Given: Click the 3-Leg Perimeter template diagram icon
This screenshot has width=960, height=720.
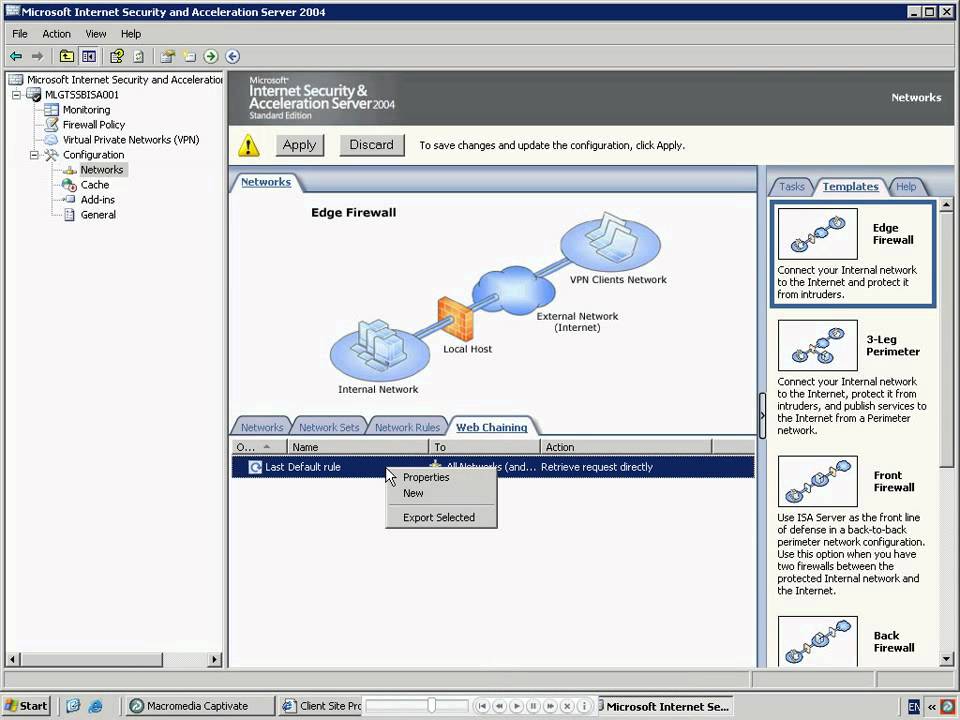Looking at the screenshot, I should click(817, 345).
